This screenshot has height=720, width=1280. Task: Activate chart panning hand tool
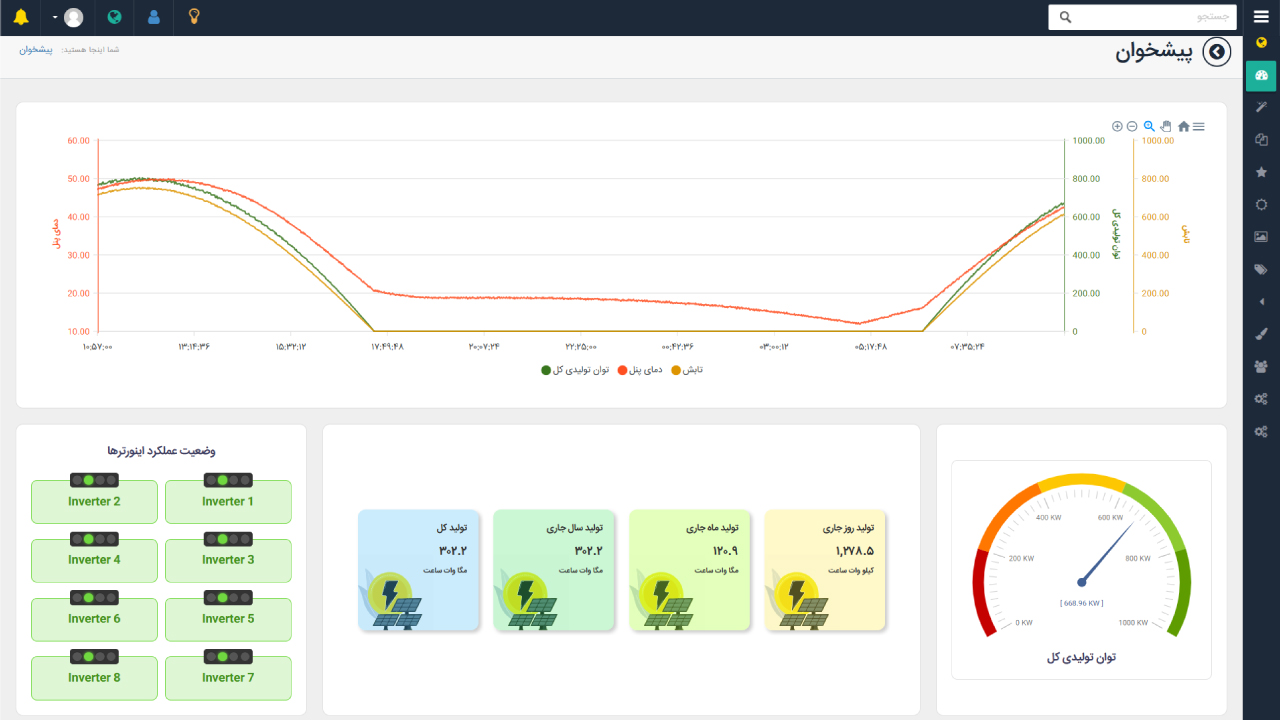coord(1166,127)
